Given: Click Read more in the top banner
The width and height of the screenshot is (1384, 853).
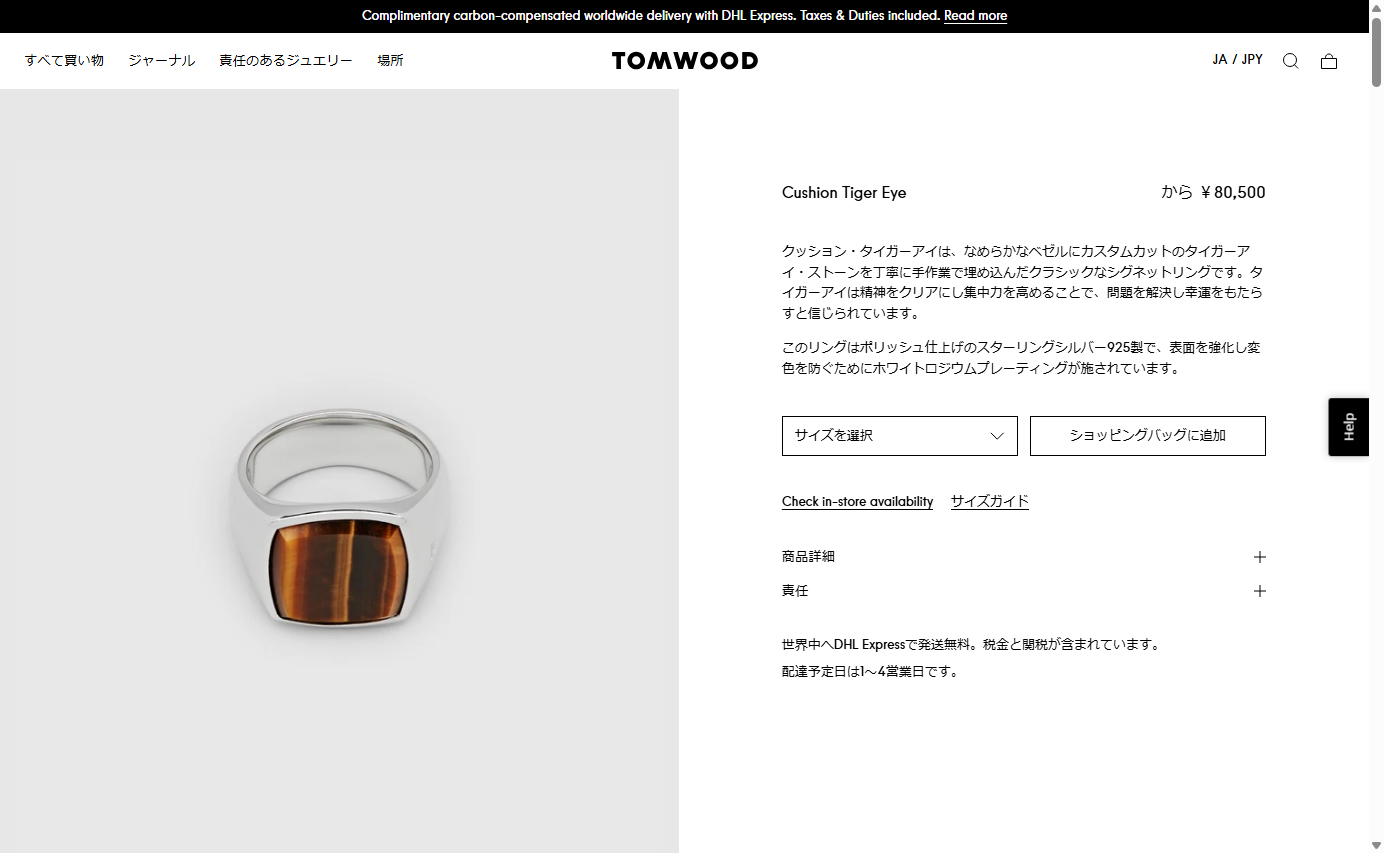Looking at the screenshot, I should [x=975, y=16].
